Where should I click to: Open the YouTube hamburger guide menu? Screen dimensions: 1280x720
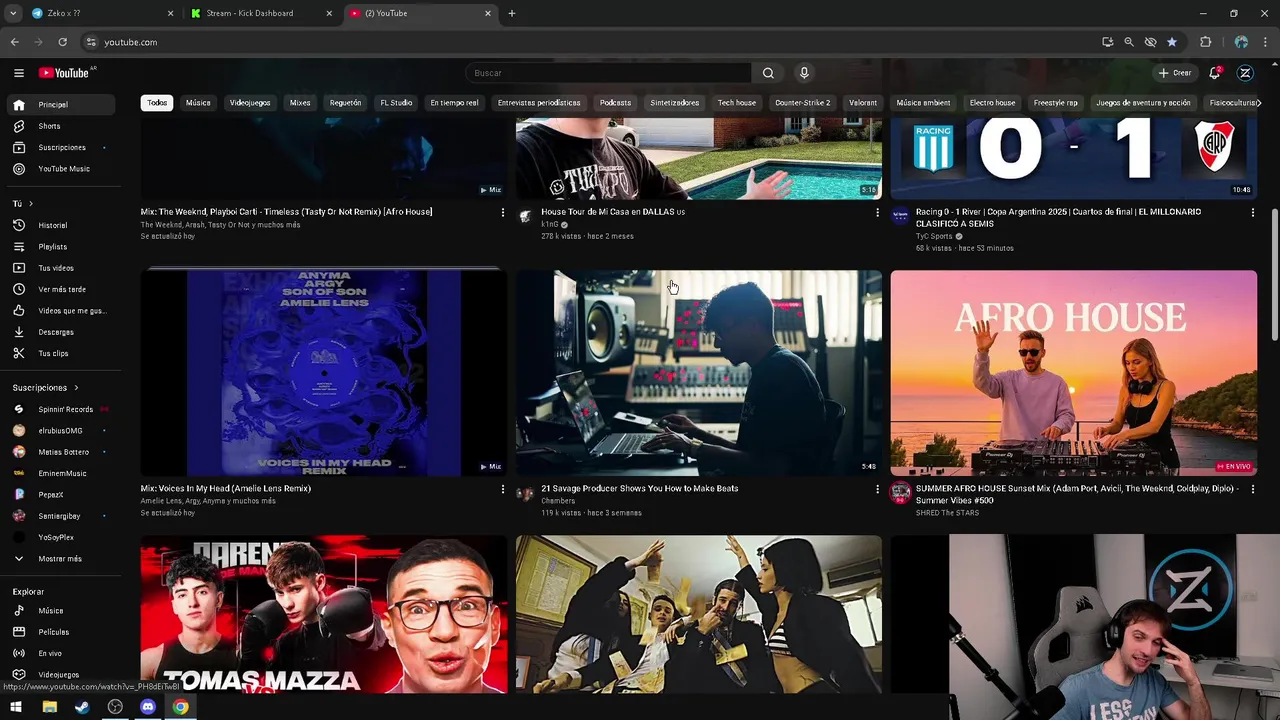tap(19, 73)
